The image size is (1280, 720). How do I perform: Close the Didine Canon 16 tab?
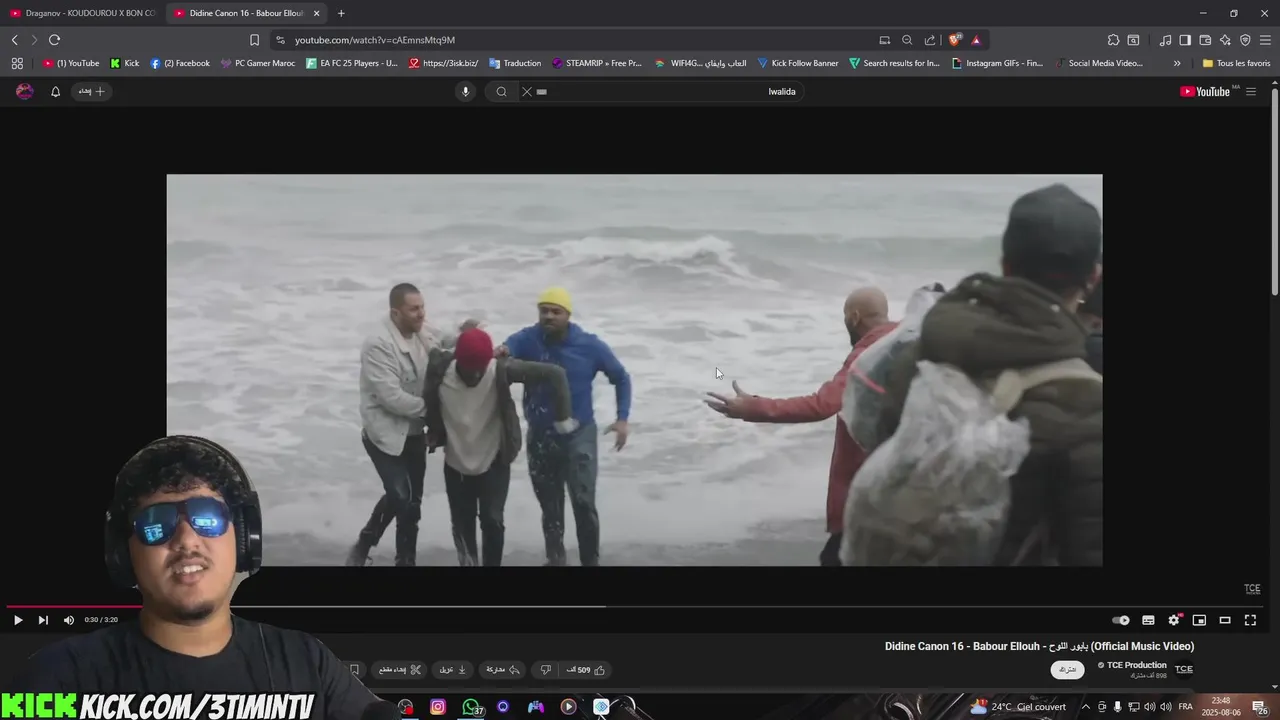[317, 13]
